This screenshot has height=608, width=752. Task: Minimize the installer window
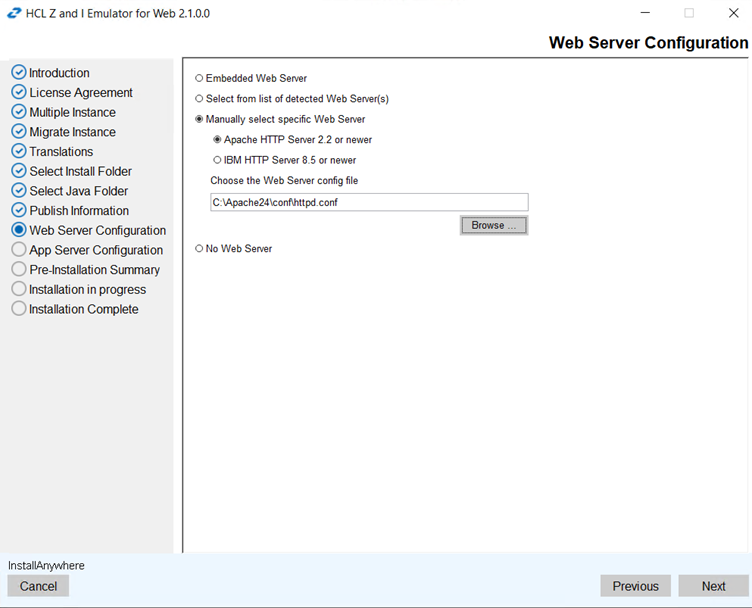point(646,13)
